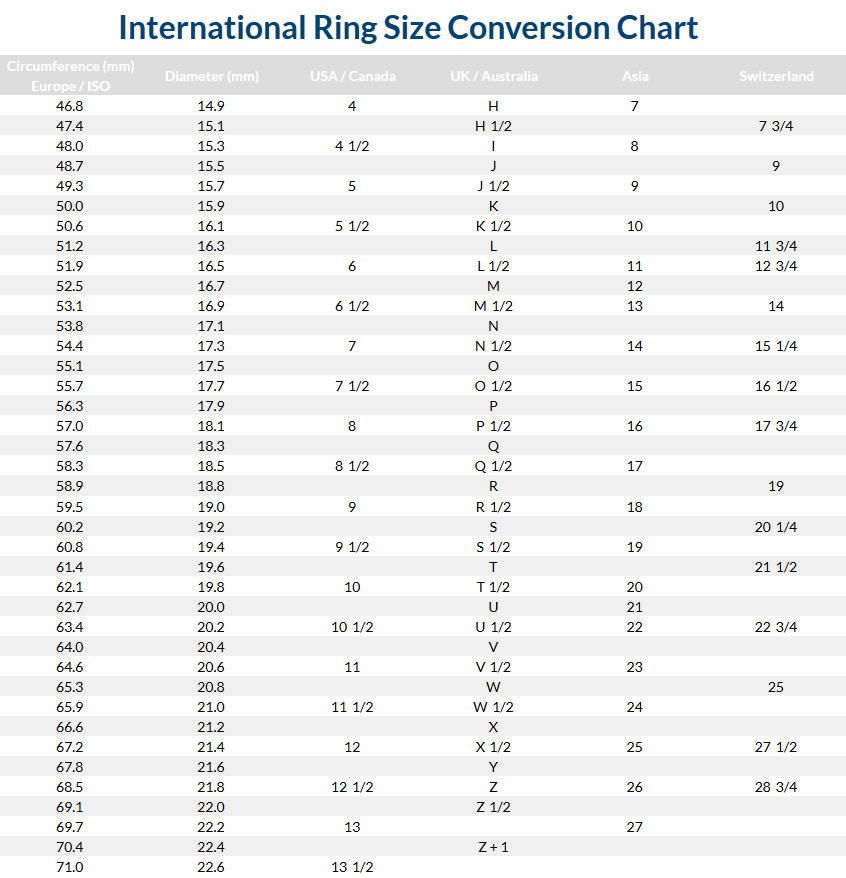Click the Asia column header
Image resolution: width=846 pixels, height=878 pixels.
(x=634, y=76)
